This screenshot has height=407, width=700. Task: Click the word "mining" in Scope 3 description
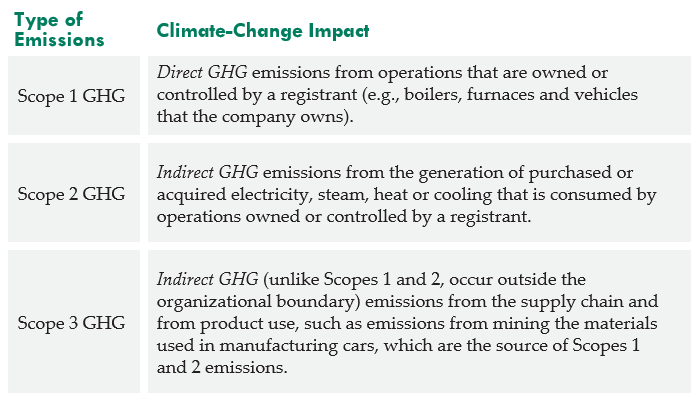pos(522,323)
